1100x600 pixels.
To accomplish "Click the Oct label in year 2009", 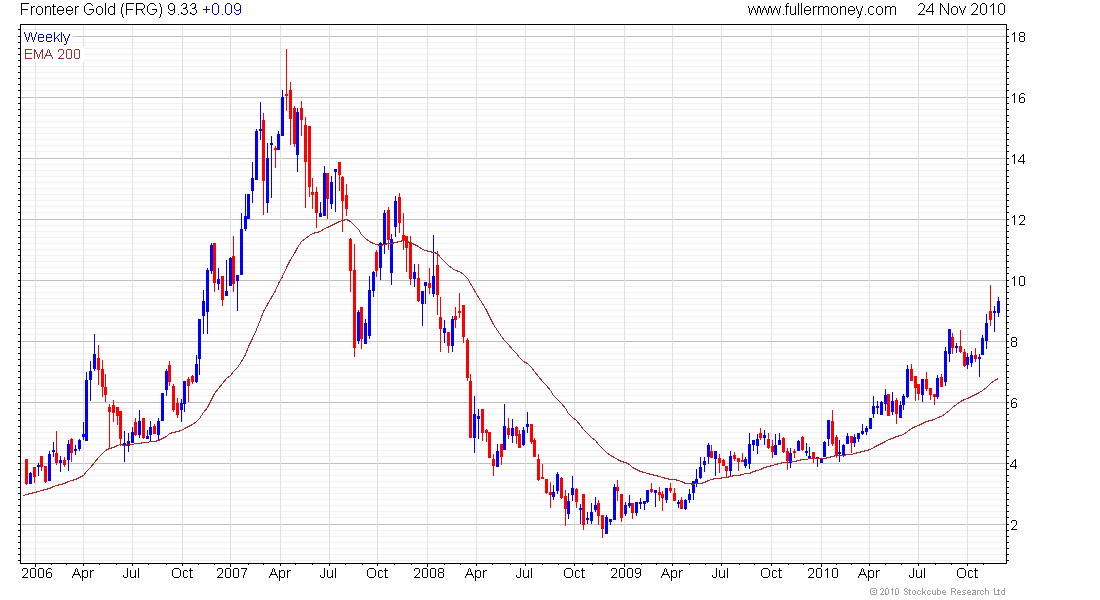I will [771, 573].
